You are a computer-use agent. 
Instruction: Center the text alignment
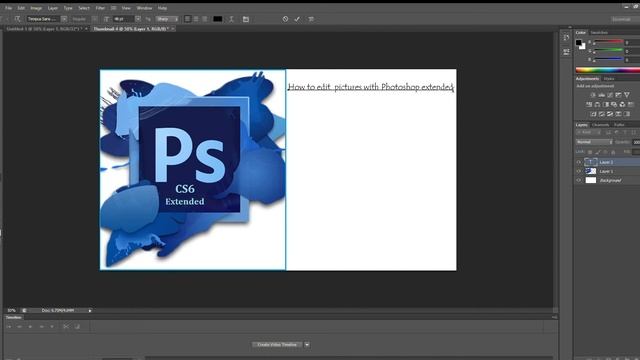click(196, 19)
